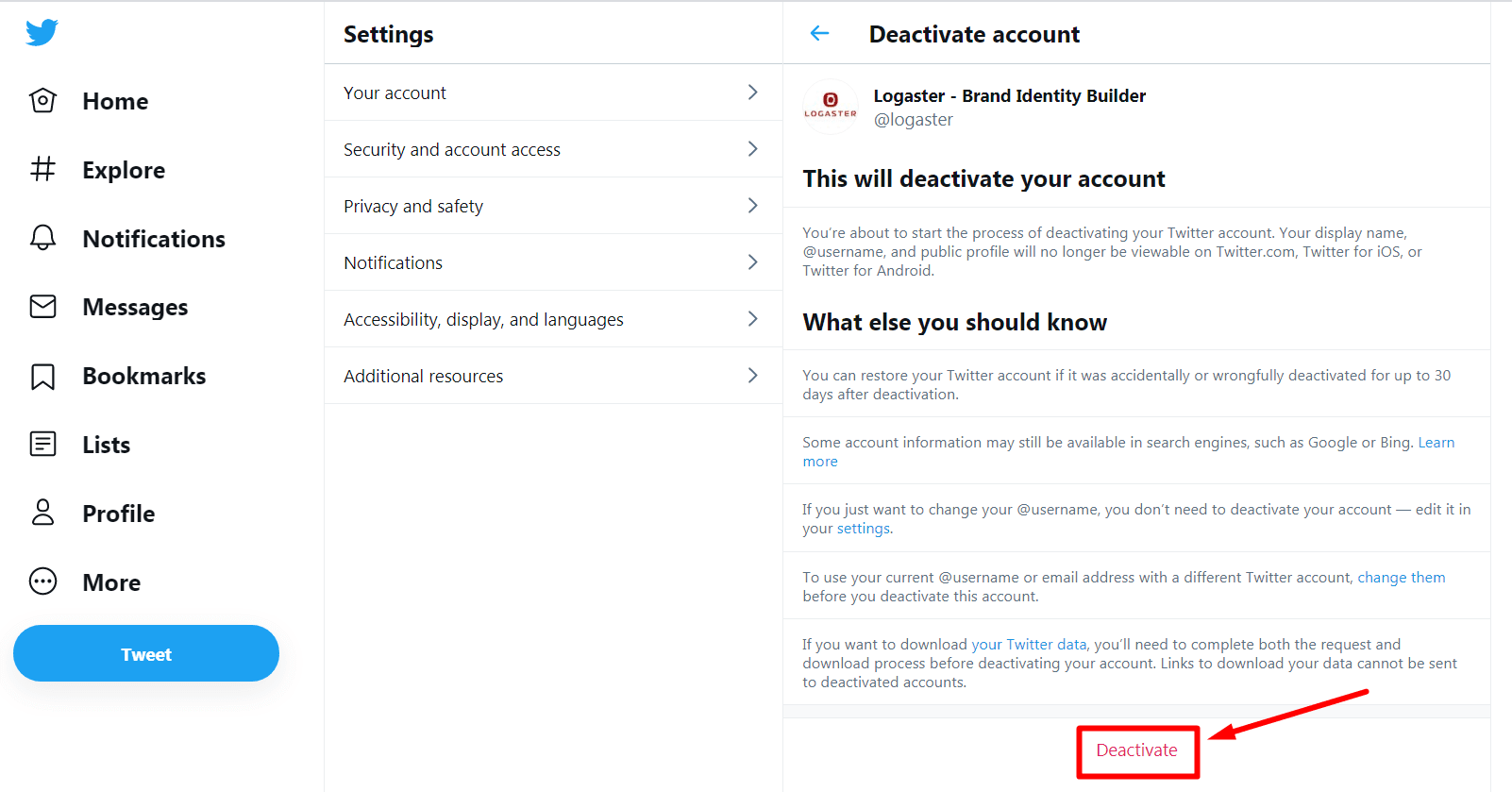1512x792 pixels.
Task: Click What else you should know heading
Action: point(955,323)
